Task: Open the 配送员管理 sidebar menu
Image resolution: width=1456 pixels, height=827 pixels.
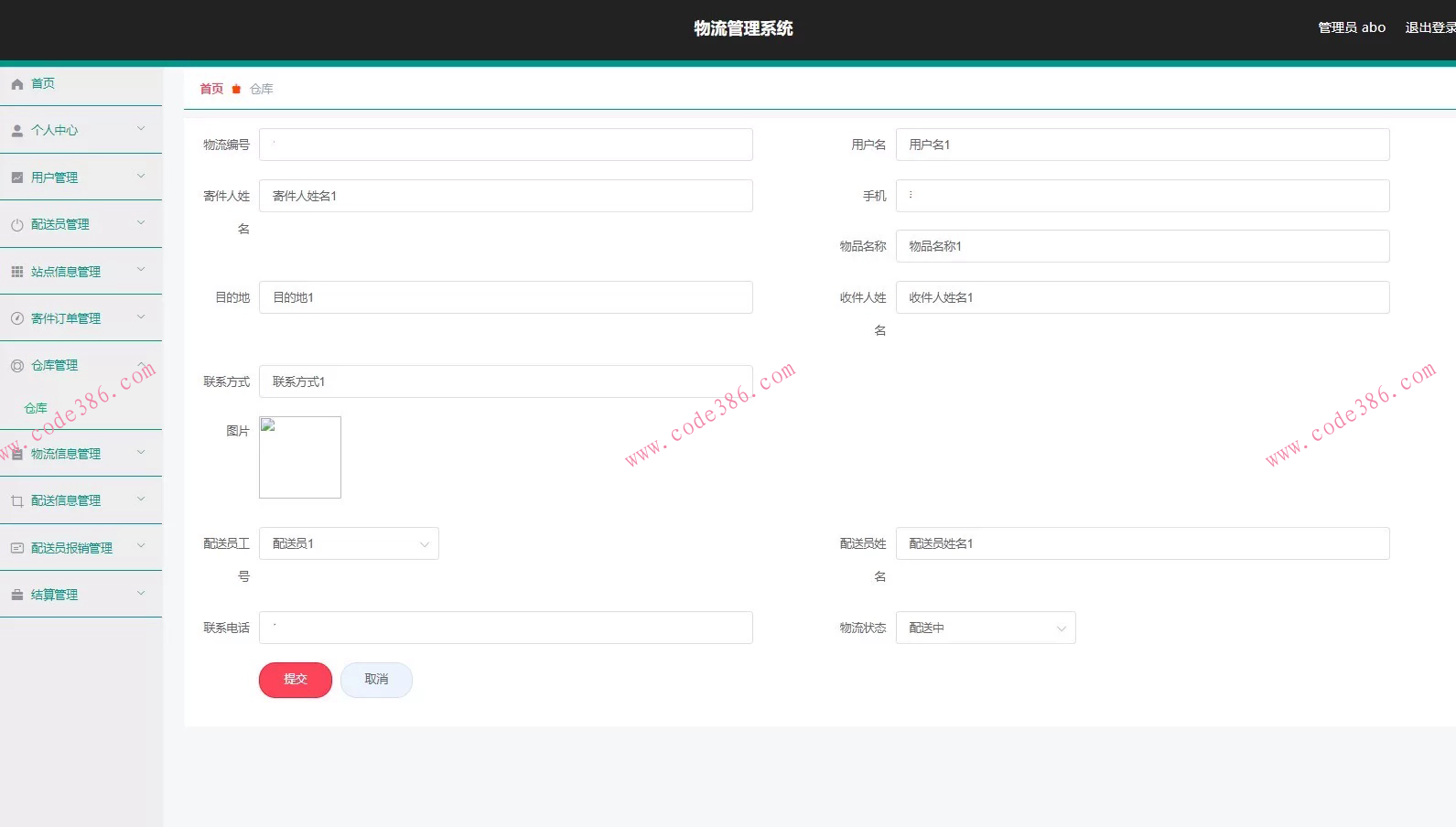Action: click(81, 224)
